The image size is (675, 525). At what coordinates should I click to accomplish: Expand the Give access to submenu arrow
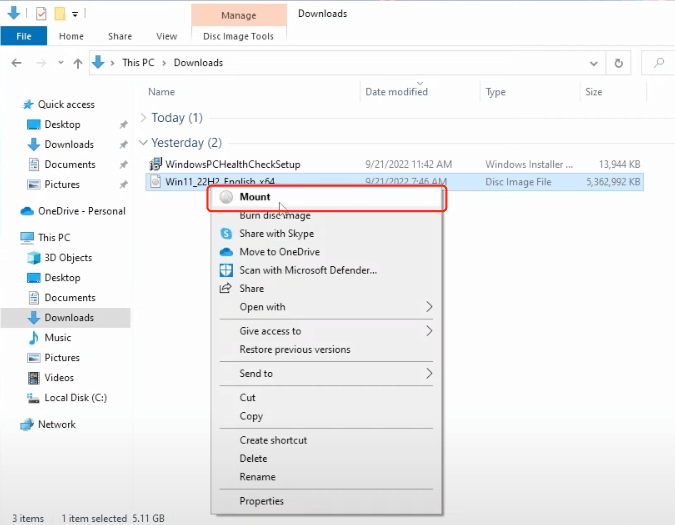(429, 331)
